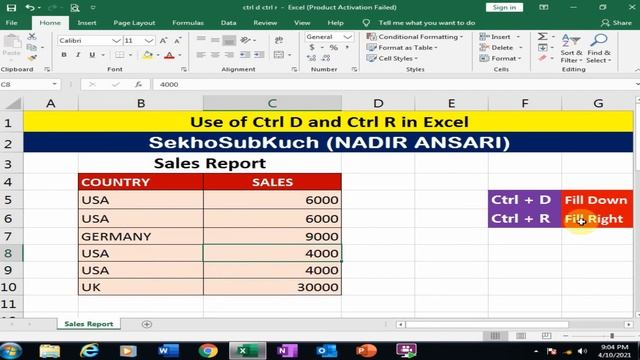
Task: Open the File menu tab
Action: pyautogui.click(x=11, y=23)
